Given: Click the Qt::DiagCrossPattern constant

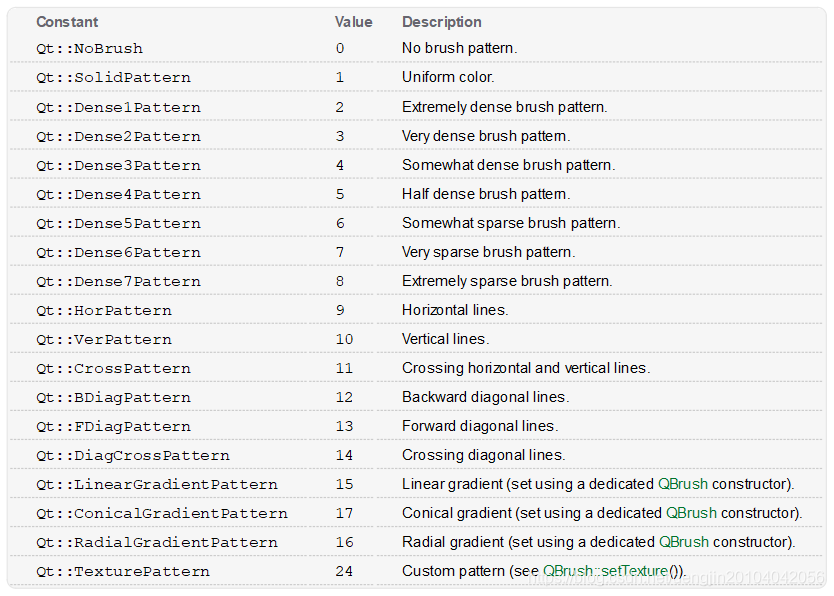Looking at the screenshot, I should [133, 456].
